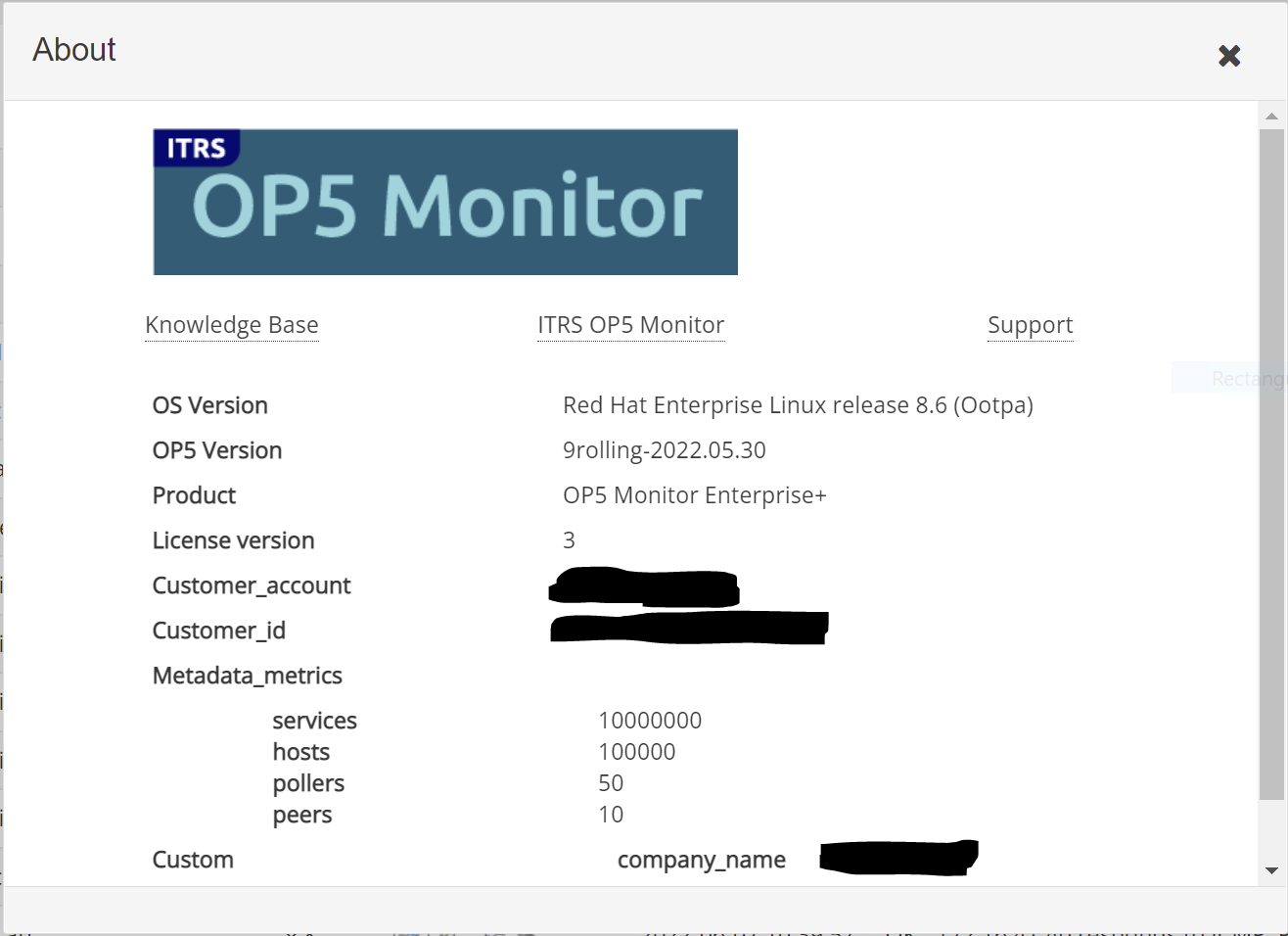This screenshot has height=936, width=1288.
Task: Click the About dialog title
Action: [x=74, y=50]
